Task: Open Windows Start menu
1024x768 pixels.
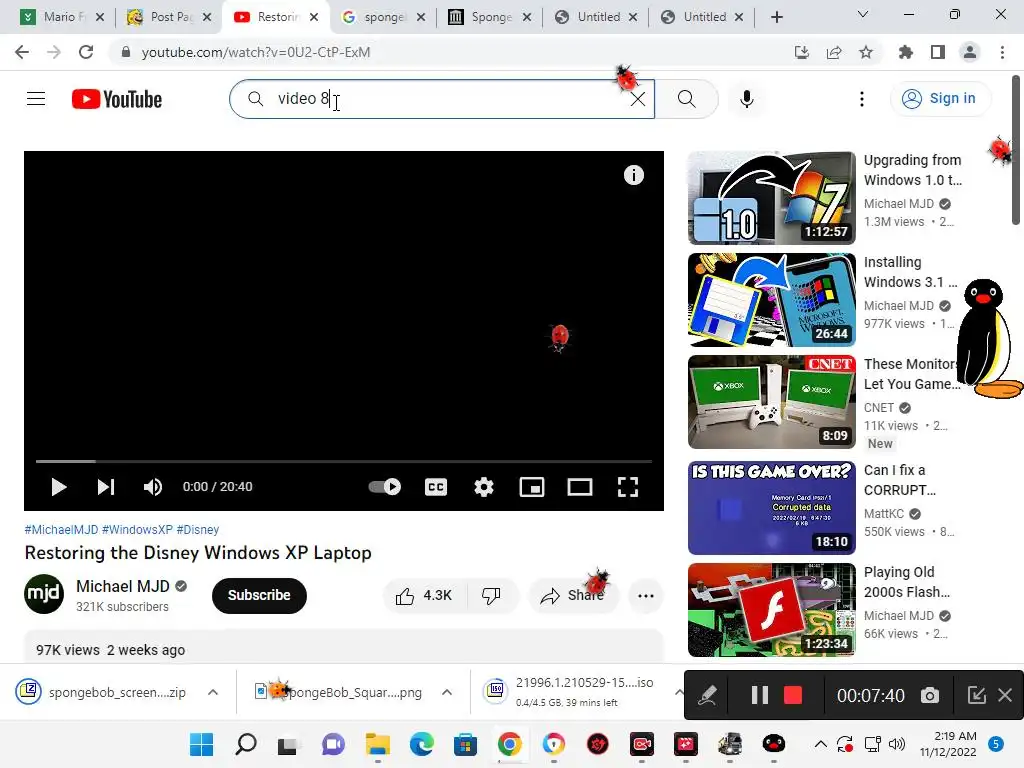Action: click(201, 744)
